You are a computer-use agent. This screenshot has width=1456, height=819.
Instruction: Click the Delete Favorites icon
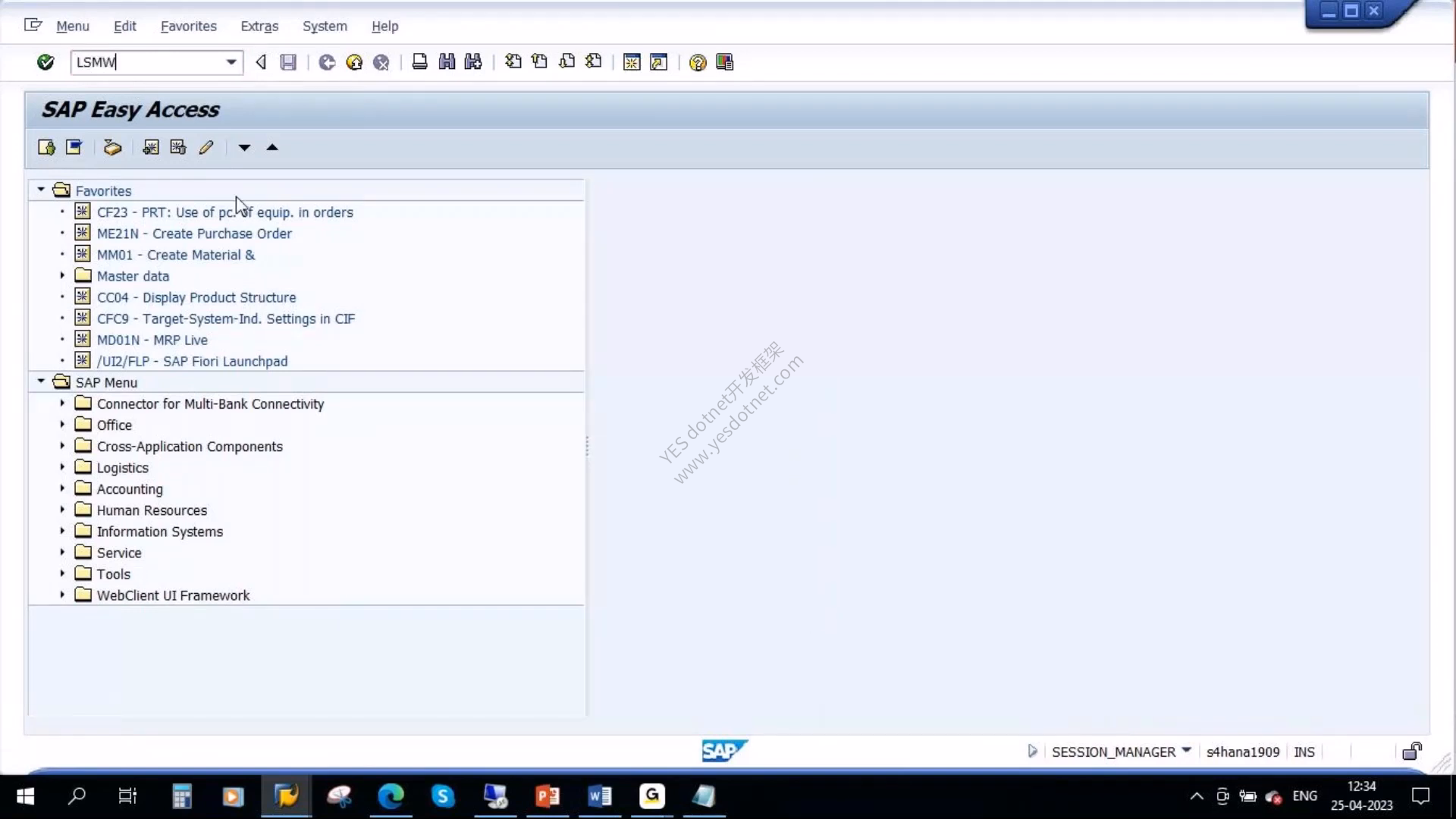[178, 147]
